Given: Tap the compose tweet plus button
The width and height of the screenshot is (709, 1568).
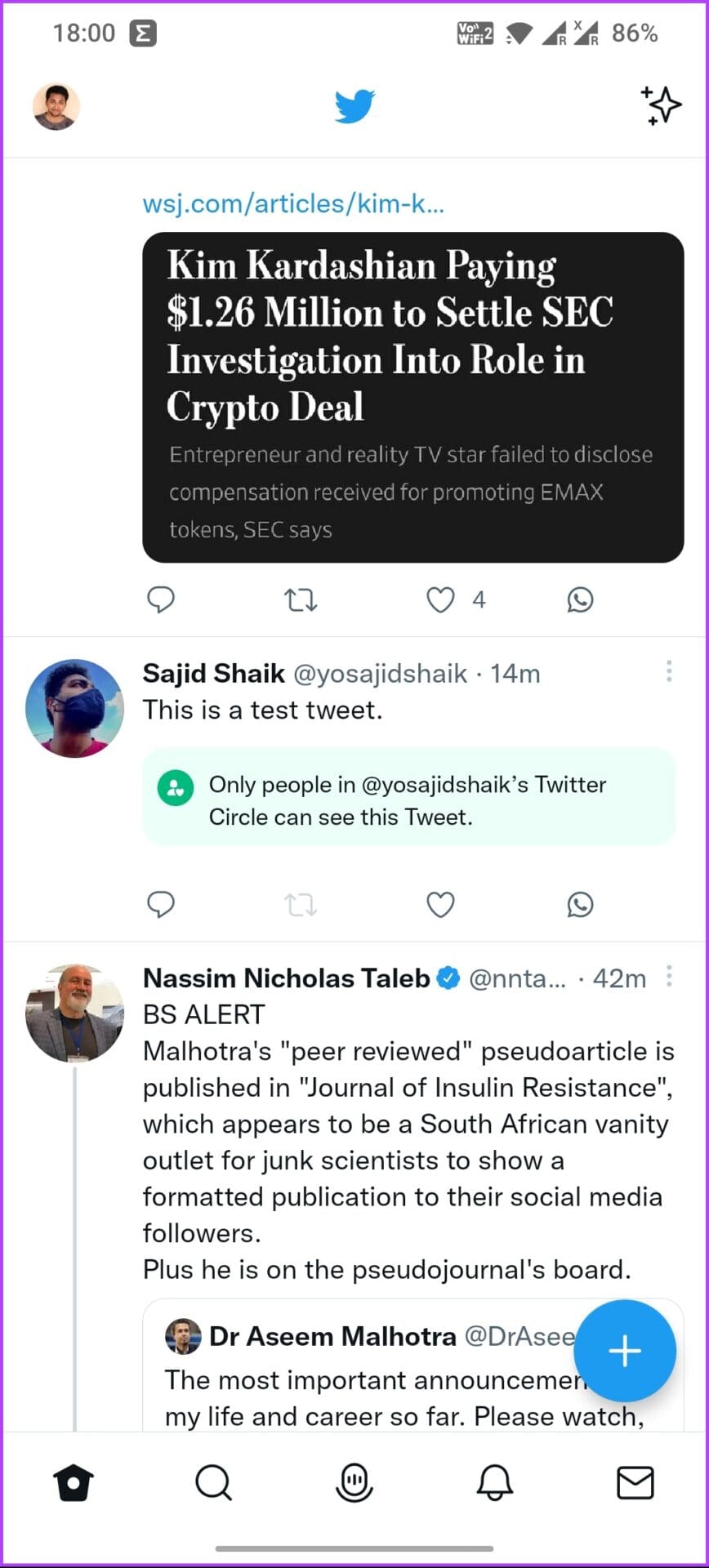Looking at the screenshot, I should 625,1351.
